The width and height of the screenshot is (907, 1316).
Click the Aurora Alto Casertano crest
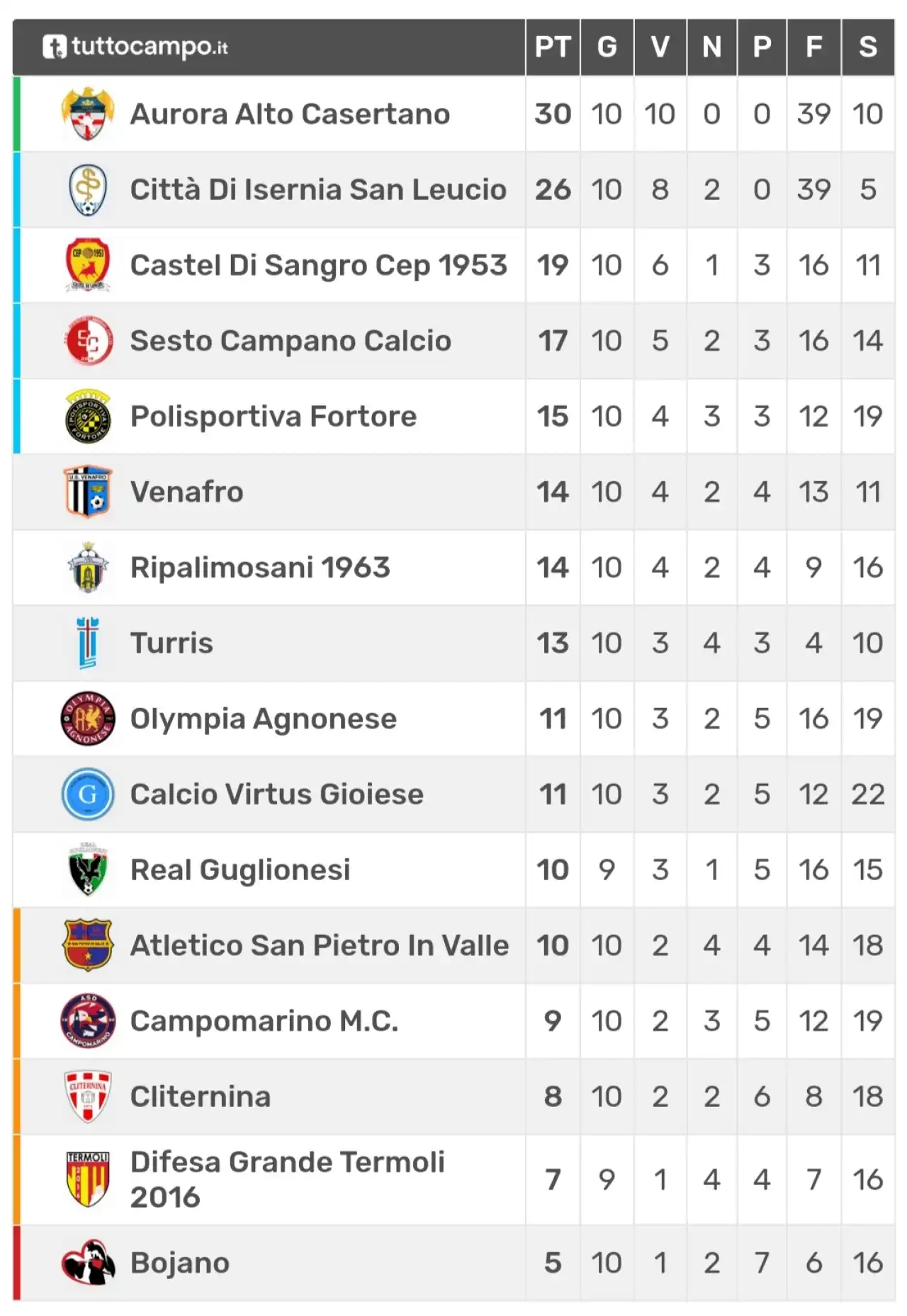(88, 113)
